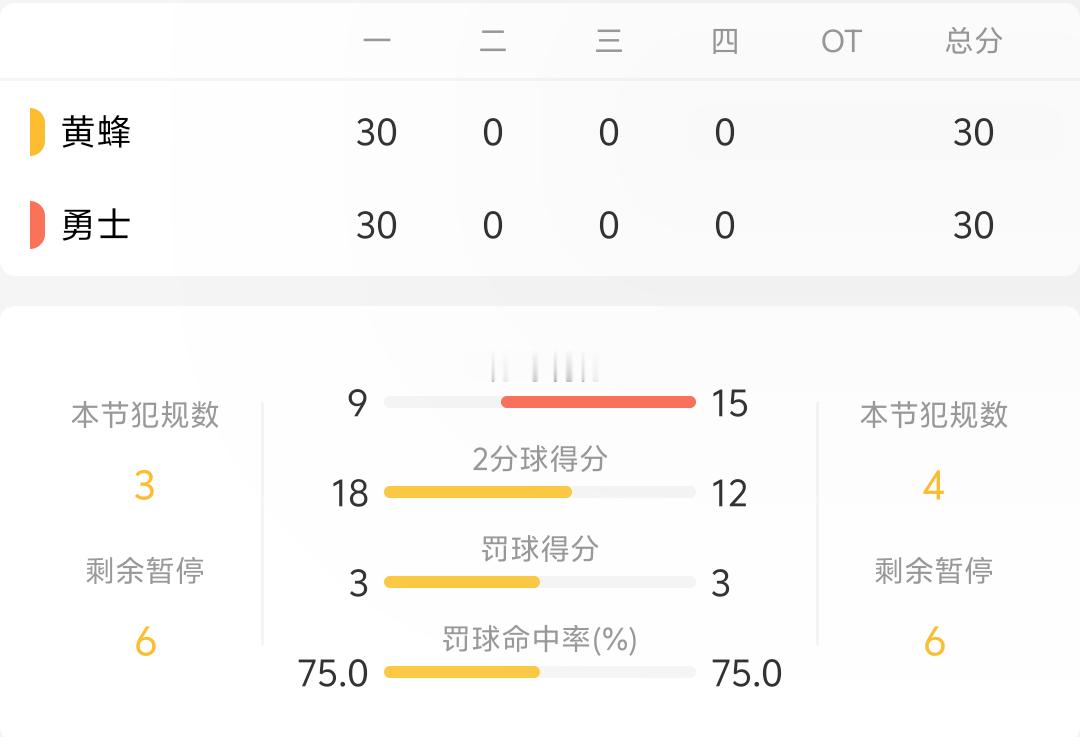1080x737 pixels.
Task: Click the 三 third quarter column header
Action: coord(609,41)
